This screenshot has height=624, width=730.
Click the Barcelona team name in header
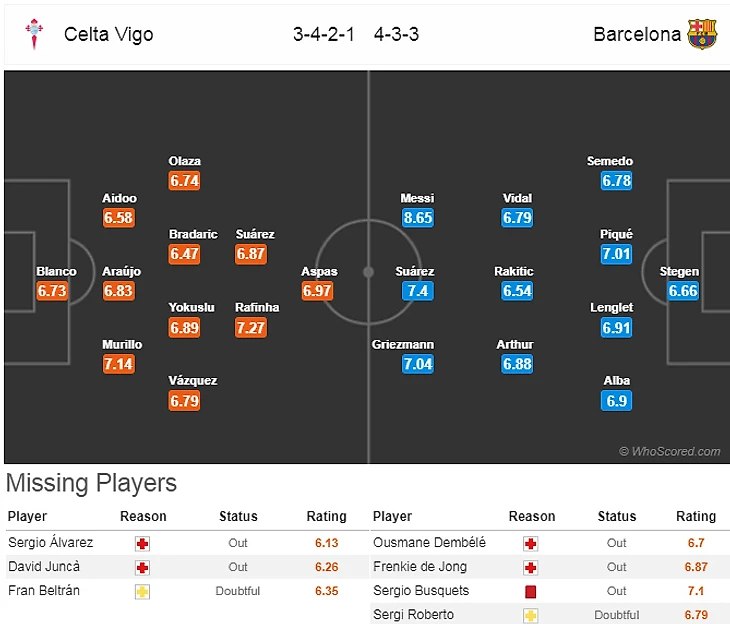click(x=637, y=34)
